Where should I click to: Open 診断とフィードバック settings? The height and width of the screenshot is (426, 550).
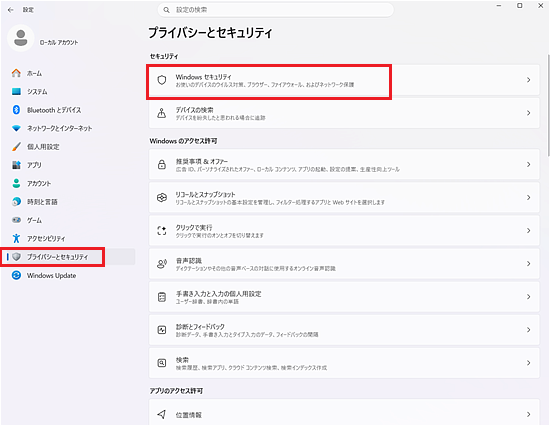pyautogui.click(x=344, y=330)
